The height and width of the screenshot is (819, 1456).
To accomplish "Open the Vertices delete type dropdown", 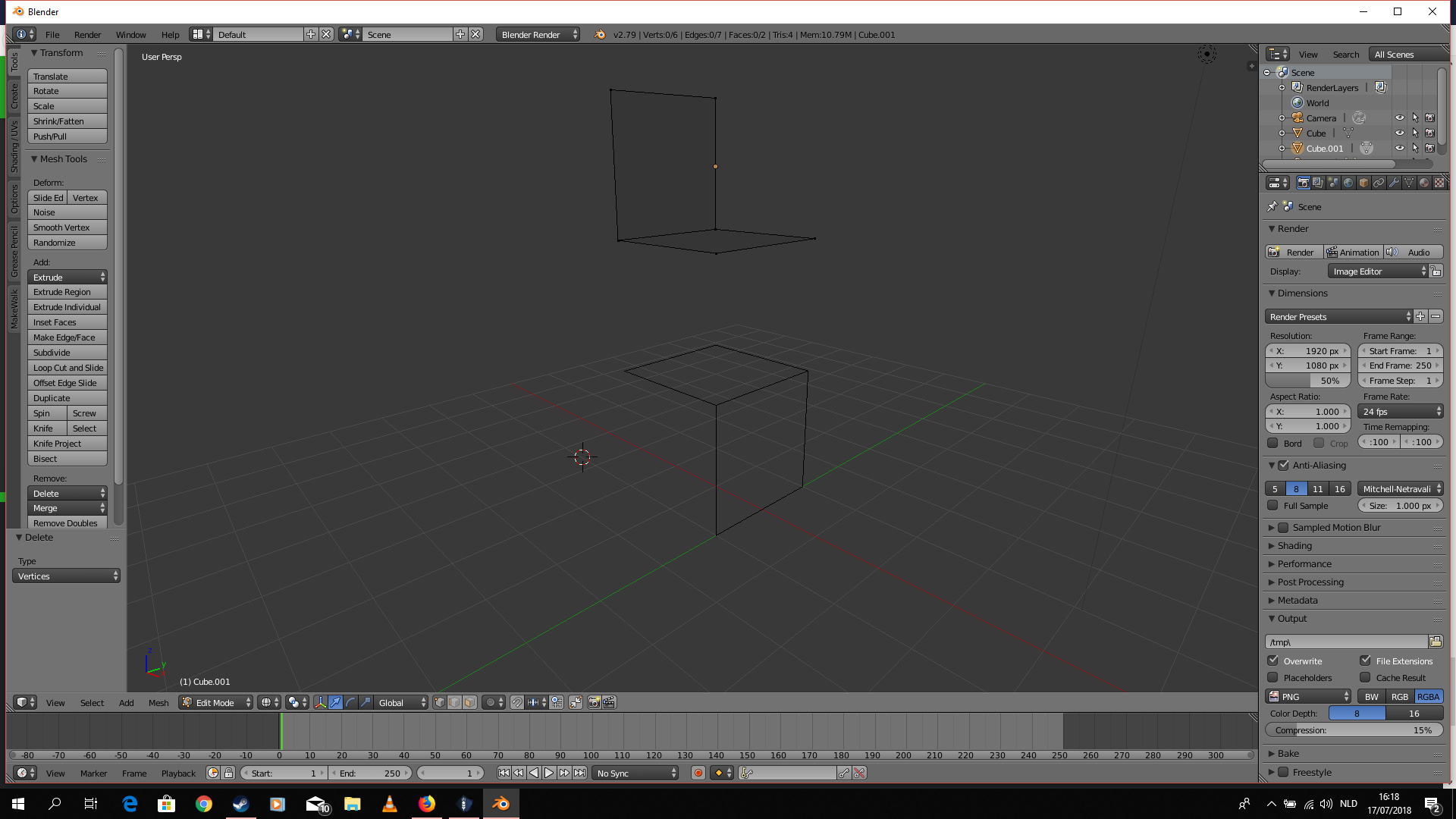I will (66, 576).
